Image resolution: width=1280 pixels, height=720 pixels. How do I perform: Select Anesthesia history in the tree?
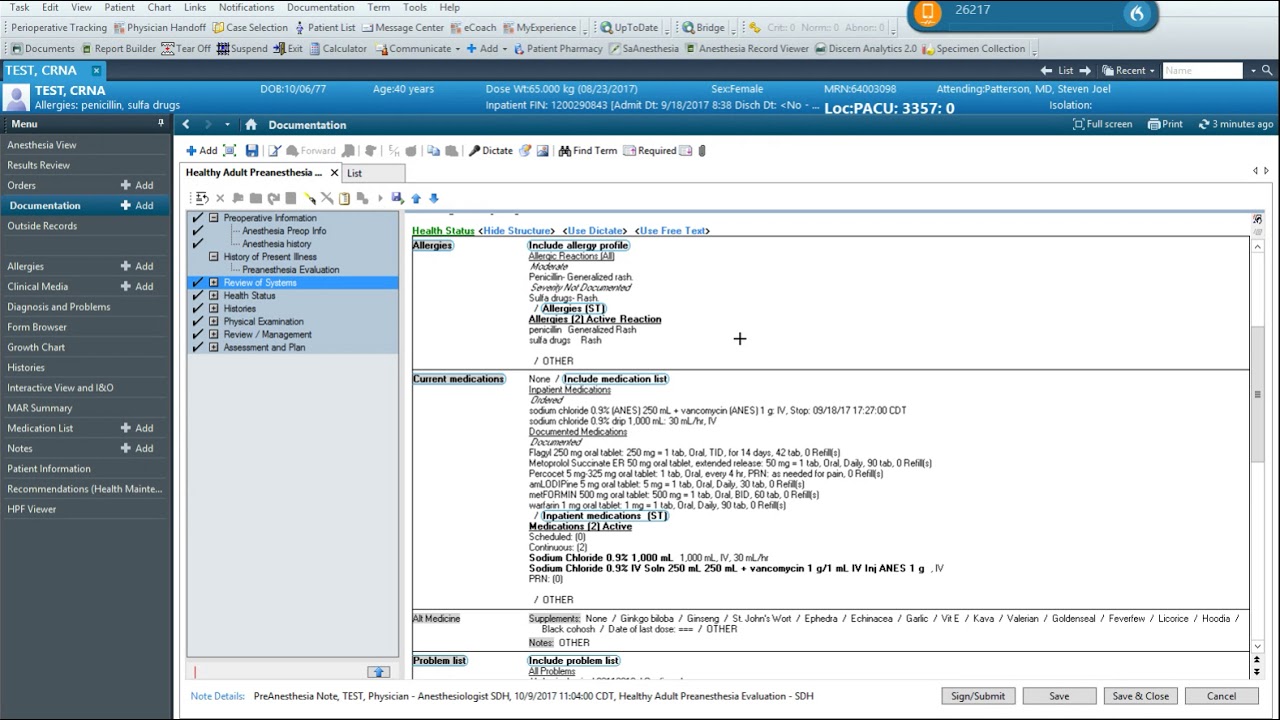(x=276, y=244)
